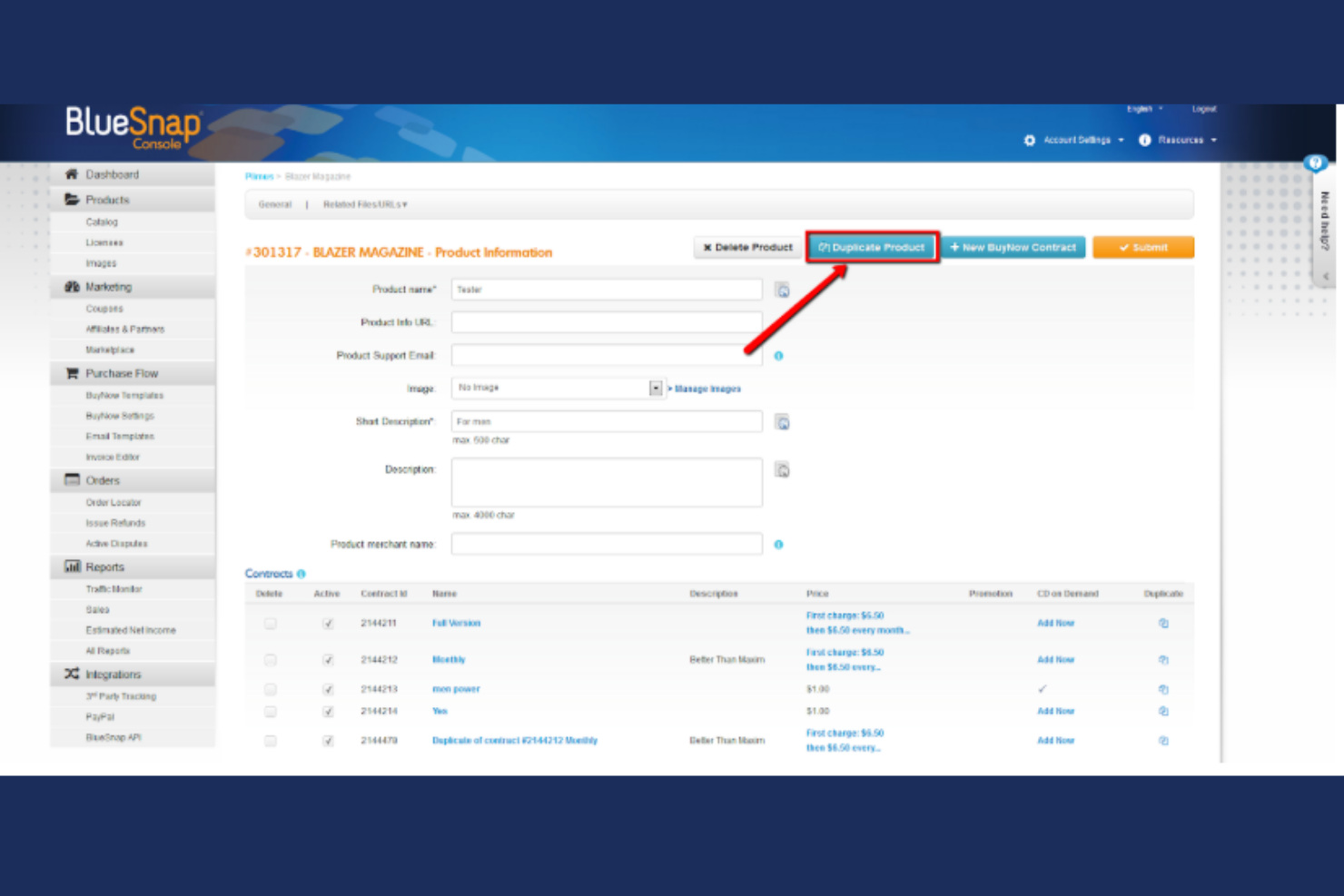Click the Orders card icon
This screenshot has width=1344, height=896.
(72, 480)
